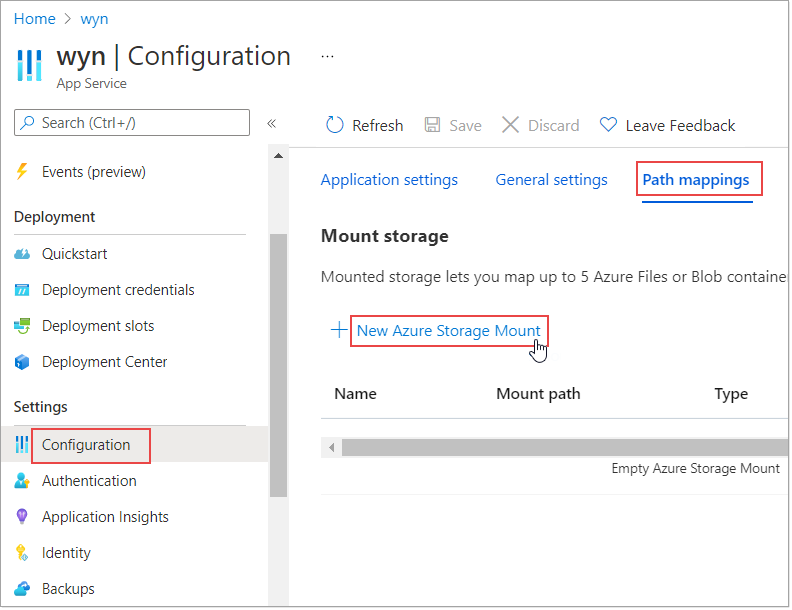Click the Events (preview) lightning icon

(x=22, y=172)
